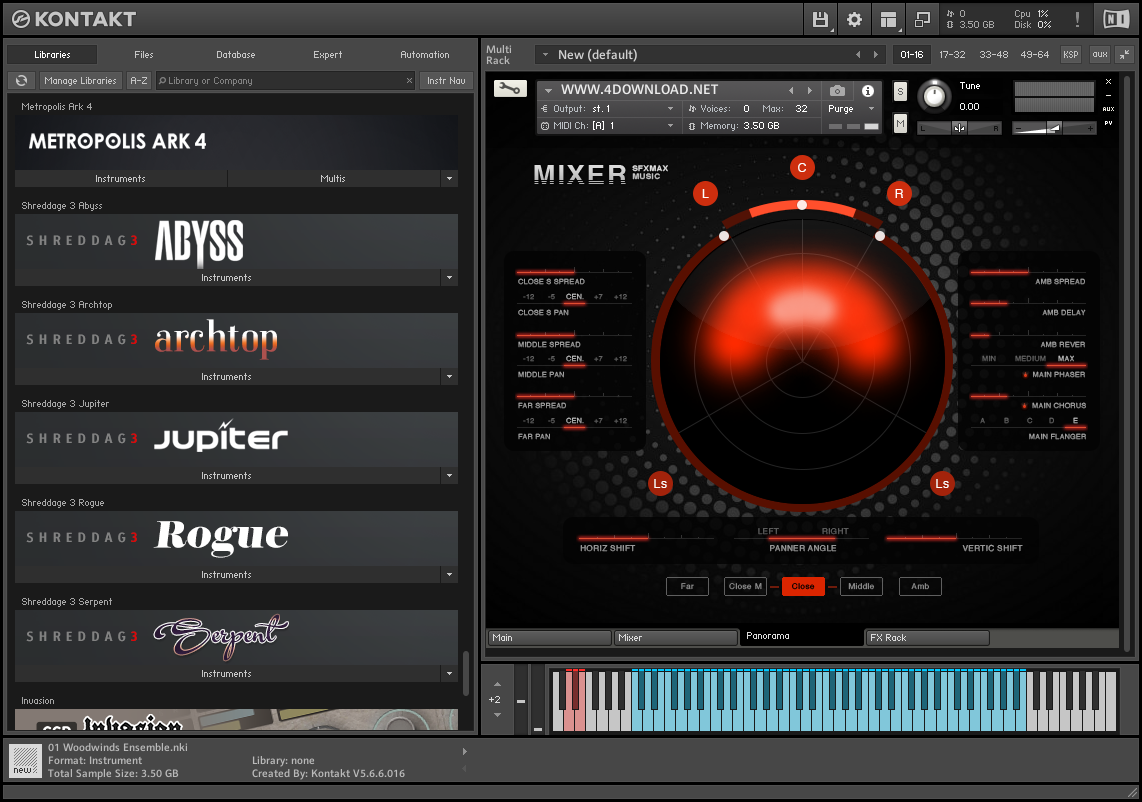Click the save floppy disk icon

(x=820, y=20)
